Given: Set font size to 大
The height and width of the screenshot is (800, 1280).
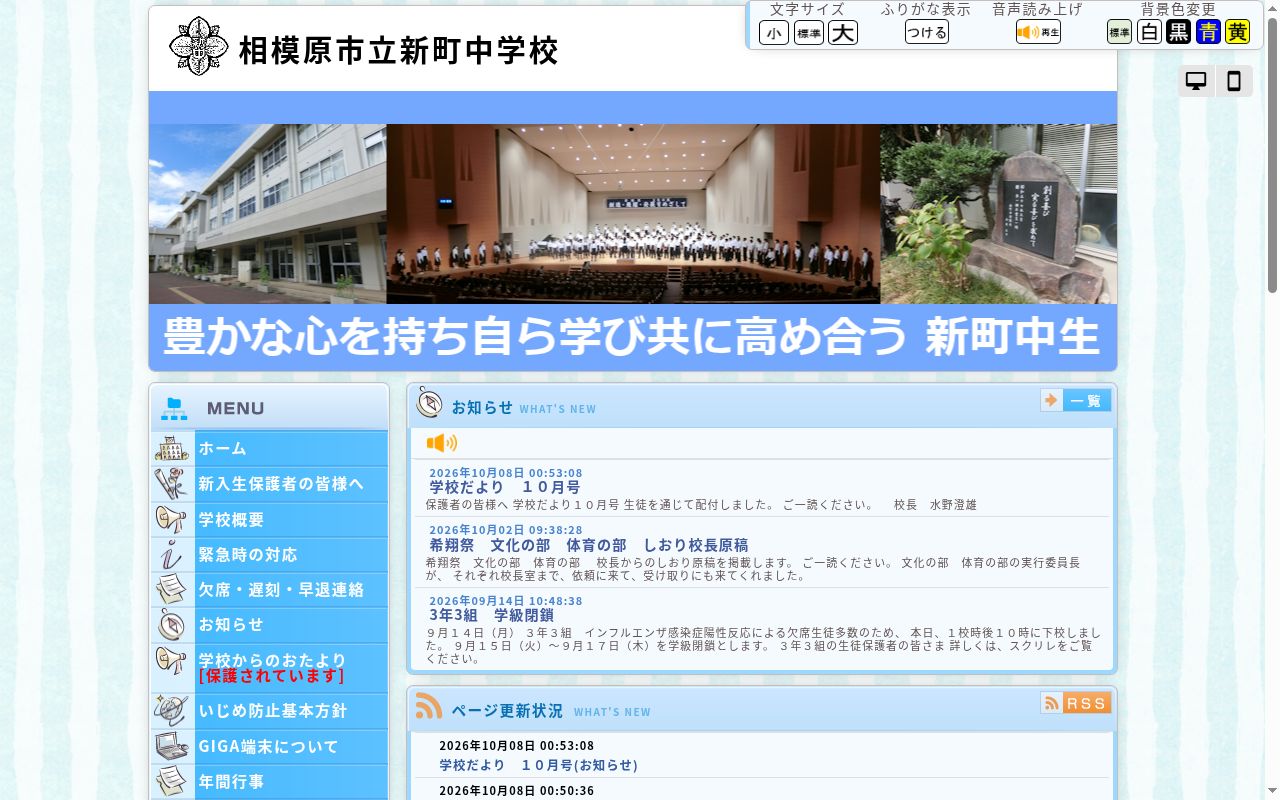Looking at the screenshot, I should pos(843,33).
